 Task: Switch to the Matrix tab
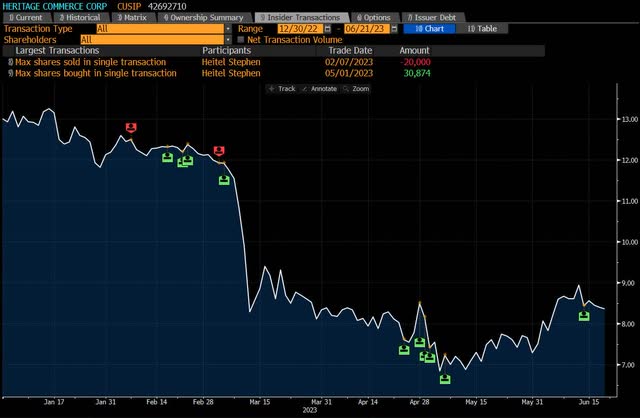pyautogui.click(x=132, y=18)
